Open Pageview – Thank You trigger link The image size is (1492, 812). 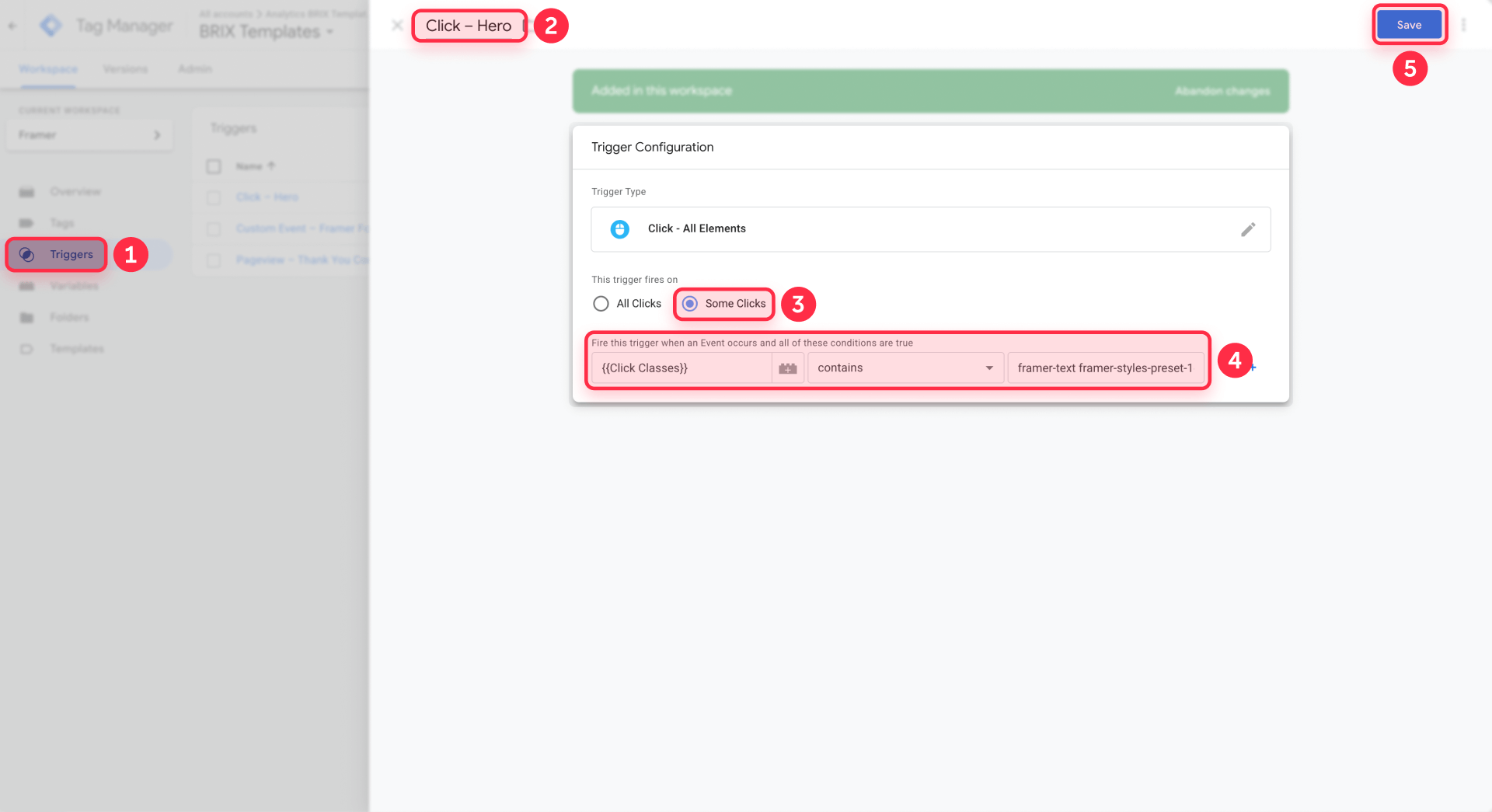pyautogui.click(x=302, y=260)
